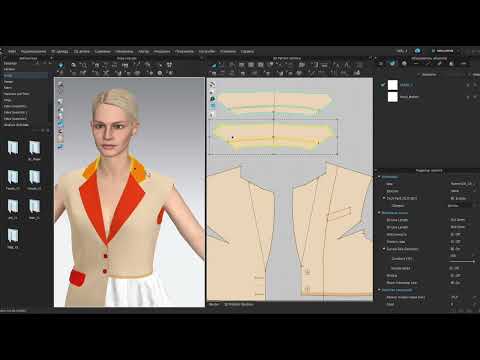Click the dark green round icon in 2D vertical toolbar

tap(212, 99)
